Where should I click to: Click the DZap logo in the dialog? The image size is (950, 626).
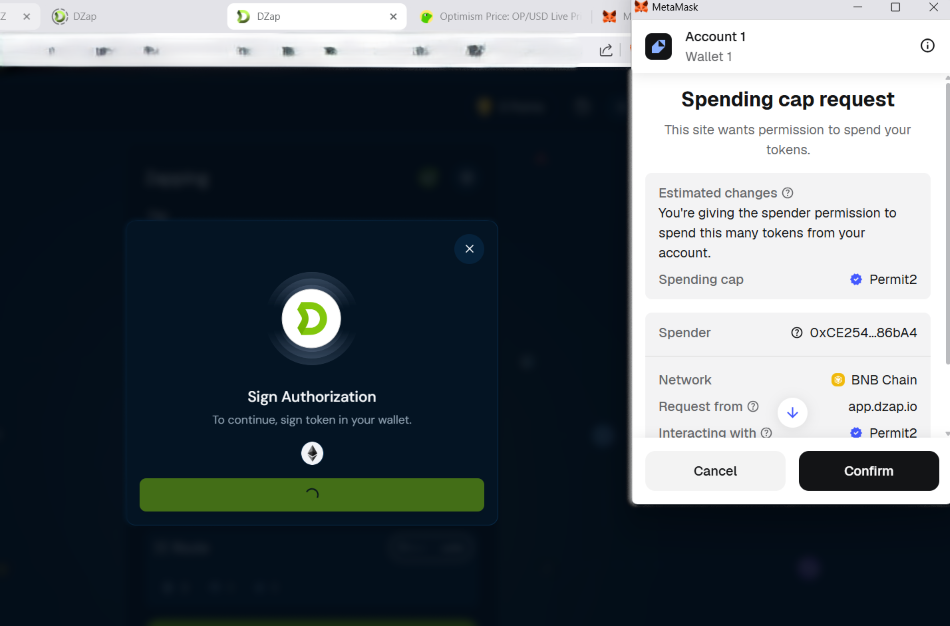311,319
